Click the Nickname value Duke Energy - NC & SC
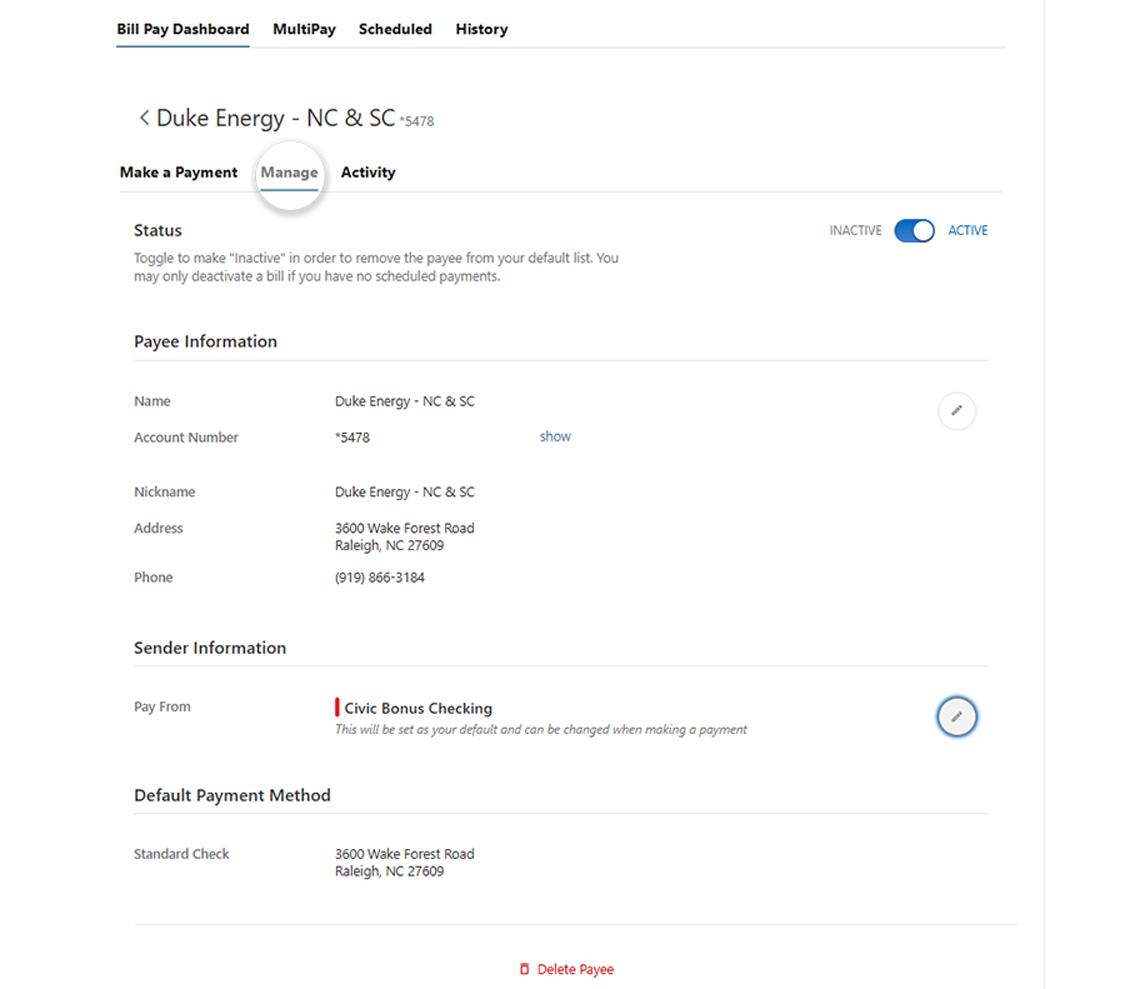Screen dimensions: 1125x989 point(405,492)
